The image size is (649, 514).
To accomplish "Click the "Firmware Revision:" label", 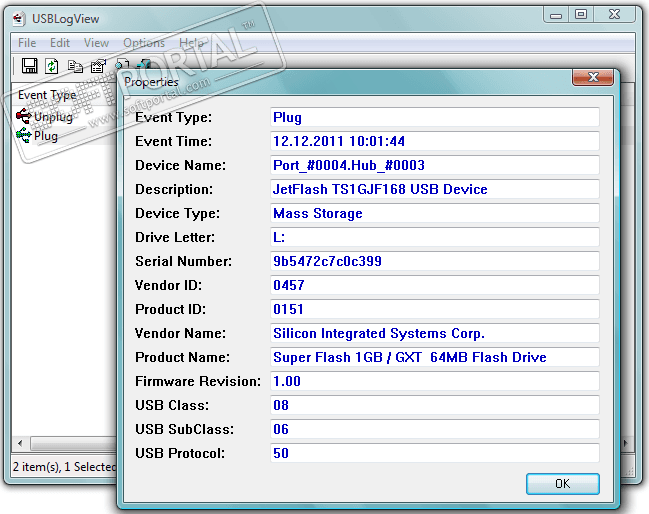I will point(198,381).
